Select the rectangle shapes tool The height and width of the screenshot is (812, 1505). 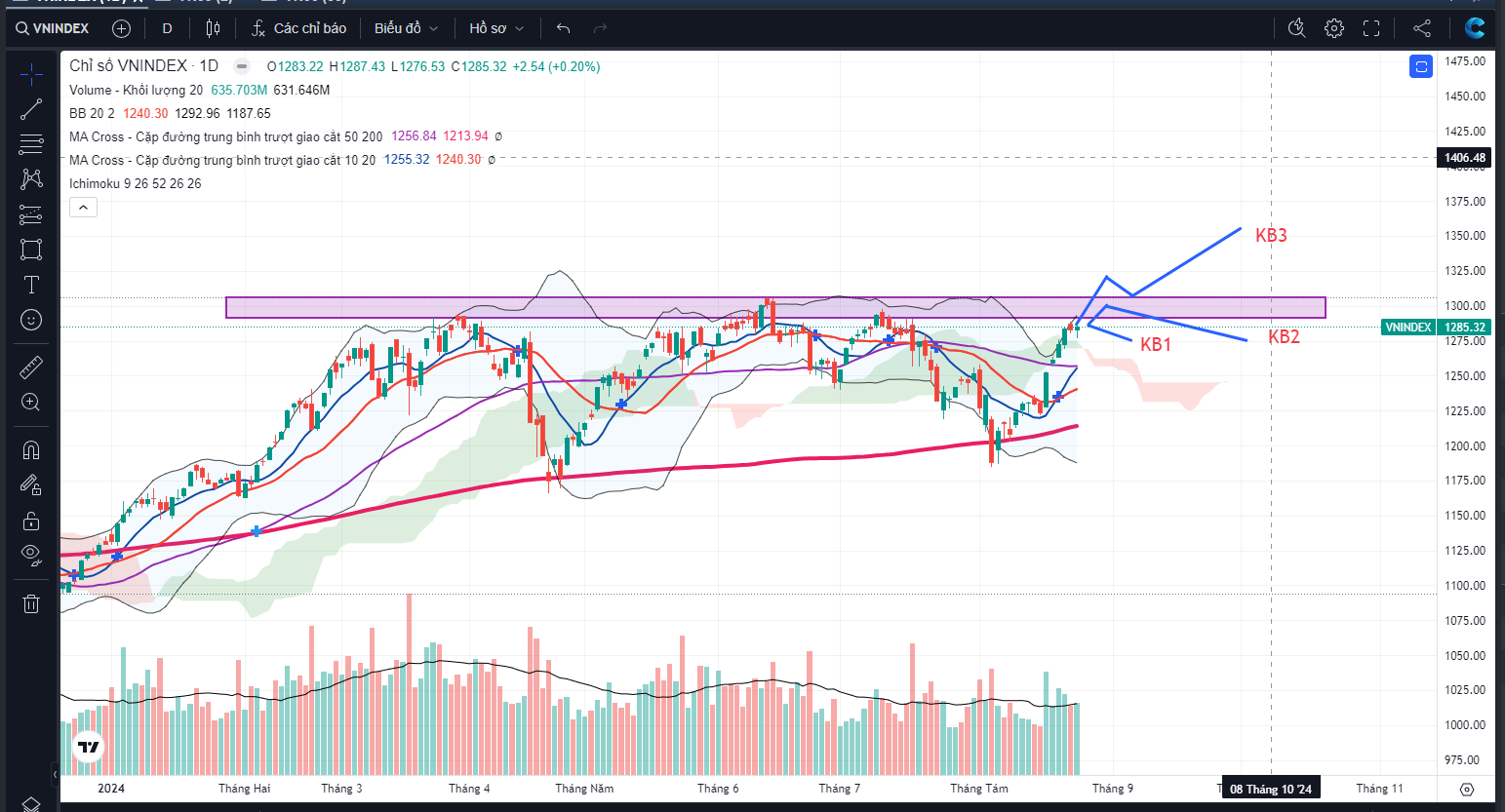coord(31,250)
